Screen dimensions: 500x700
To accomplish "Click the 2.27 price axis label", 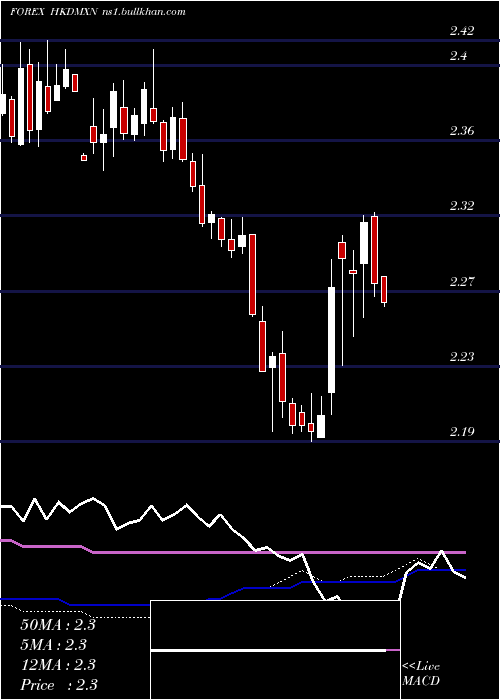I will (x=462, y=282).
